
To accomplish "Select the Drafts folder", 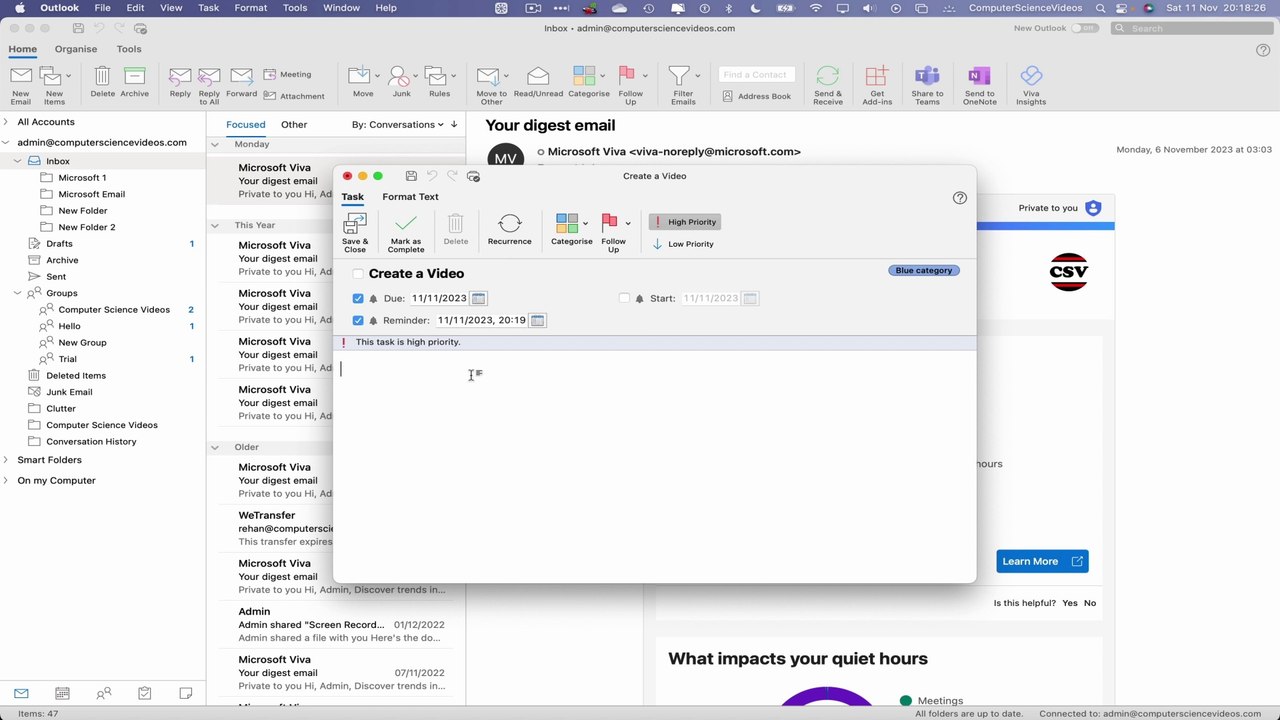I will [59, 244].
